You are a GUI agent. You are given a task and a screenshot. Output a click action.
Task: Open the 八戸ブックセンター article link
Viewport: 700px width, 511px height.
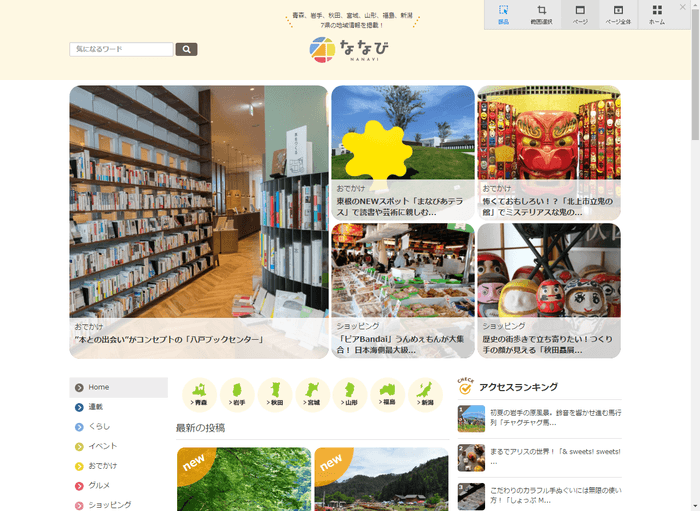click(x=168, y=340)
